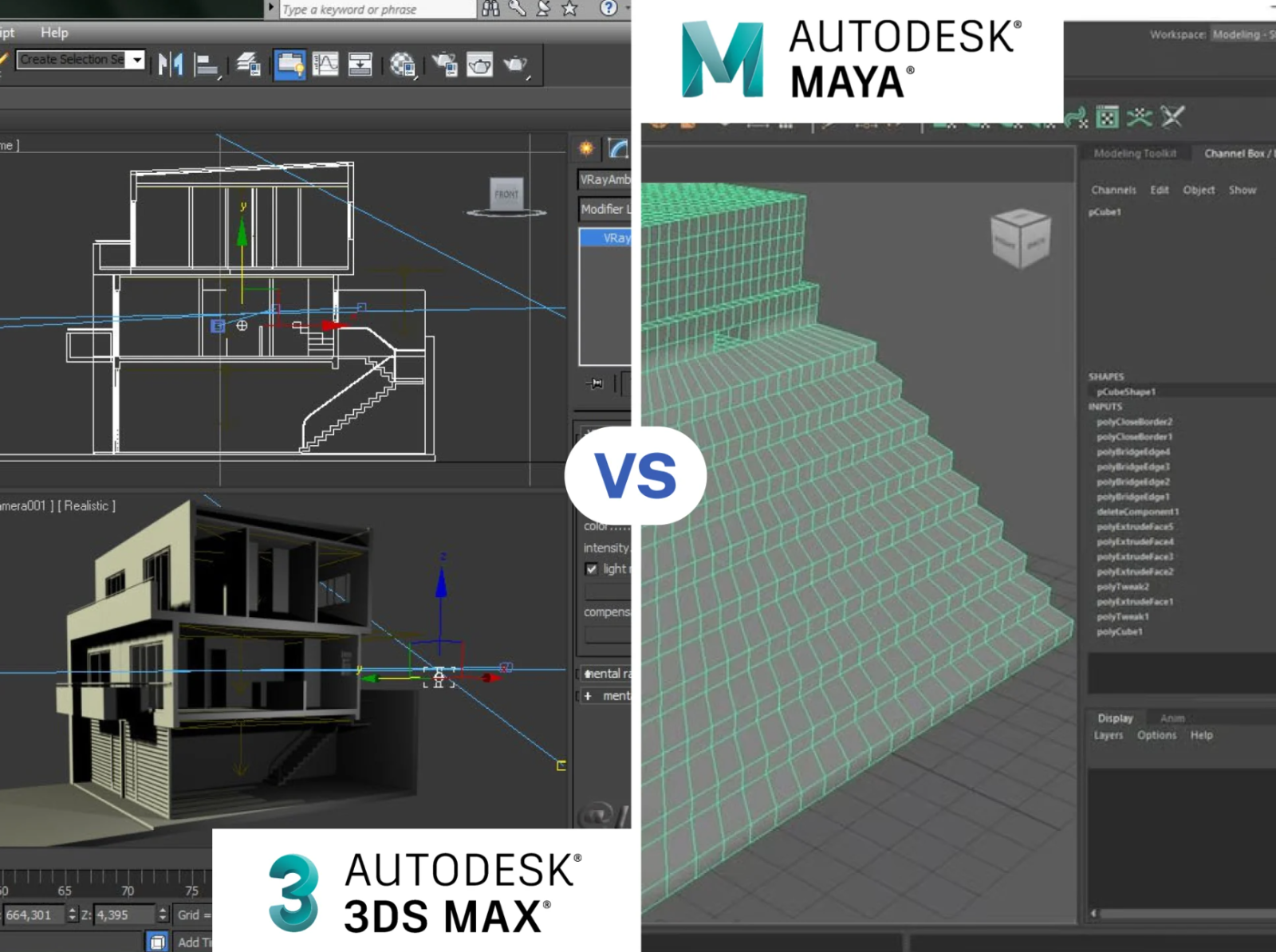Click the Y coordinate field showing 664,301

coord(32,915)
